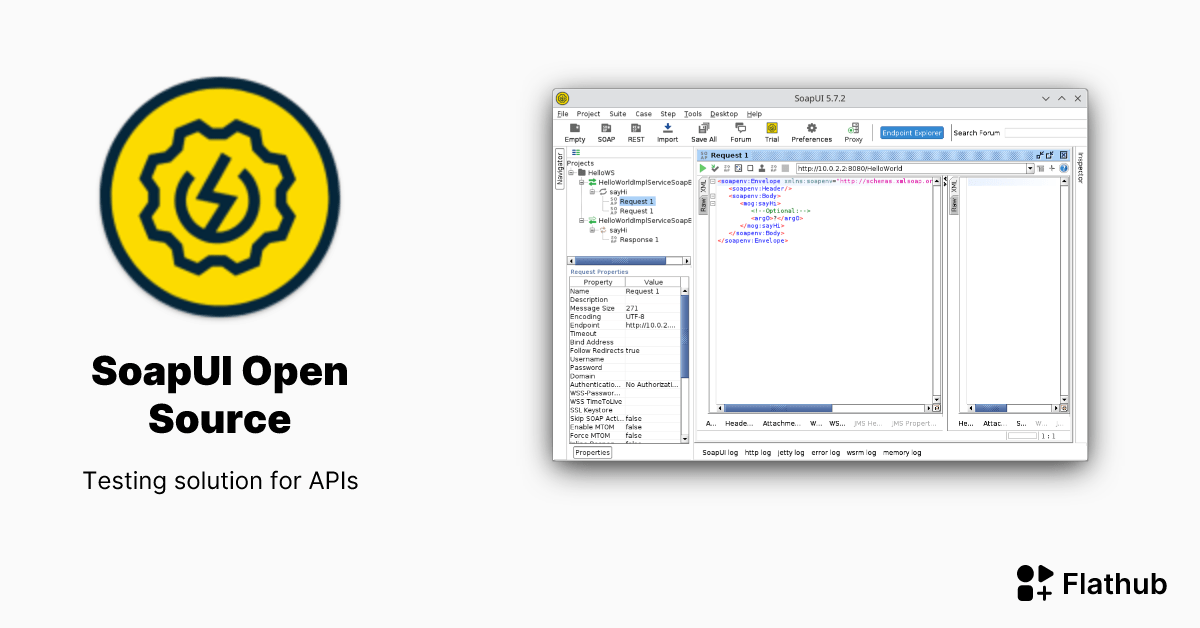Click the gray cancel request square icon
Viewport: 1200px width, 628px height.
[785, 168]
